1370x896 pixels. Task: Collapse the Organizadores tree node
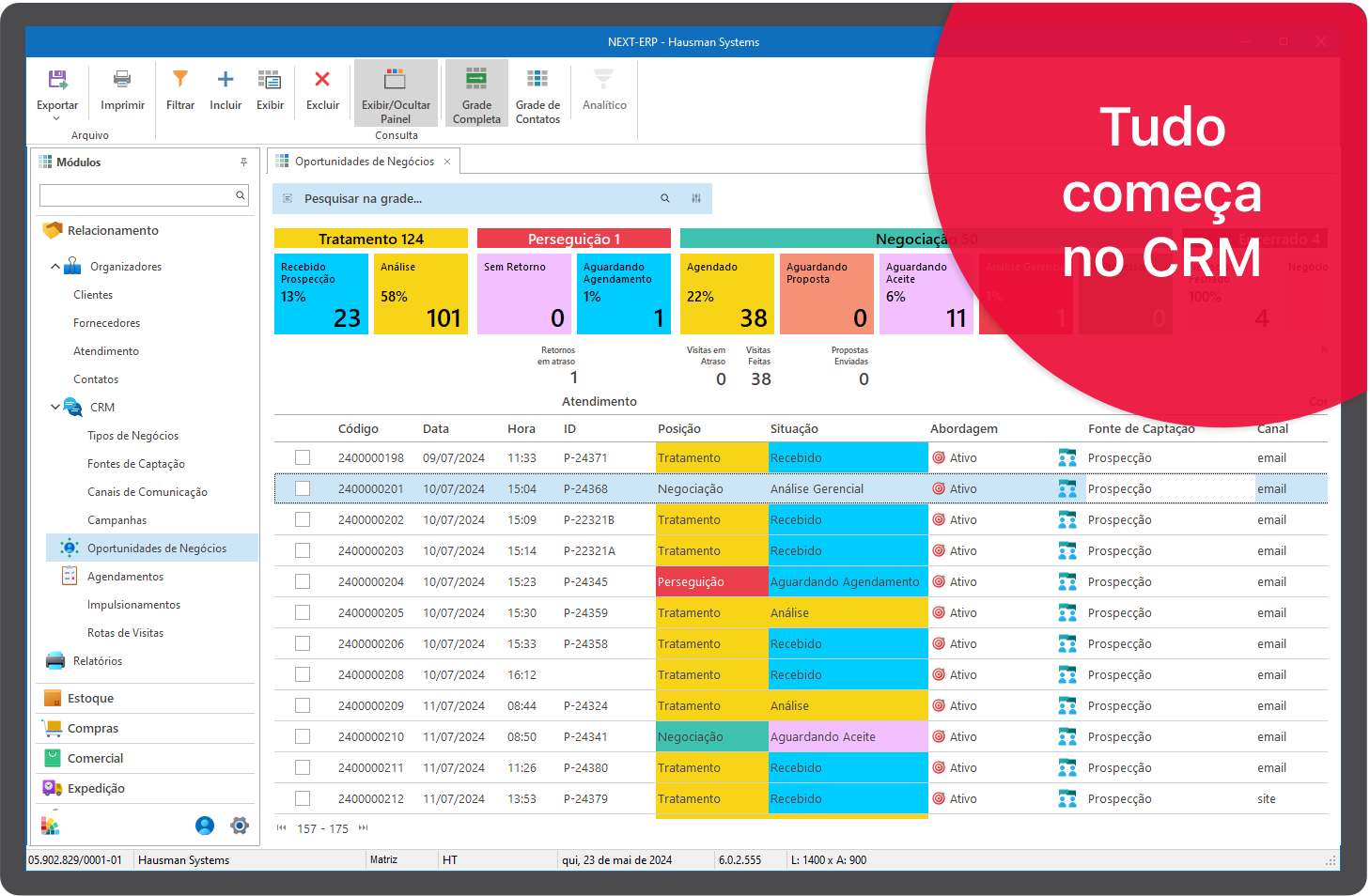coord(55,267)
